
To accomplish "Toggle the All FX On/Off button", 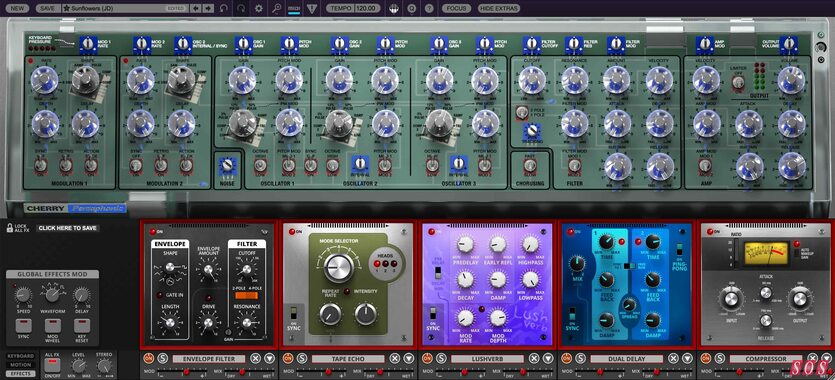I will pyautogui.click(x=52, y=365).
